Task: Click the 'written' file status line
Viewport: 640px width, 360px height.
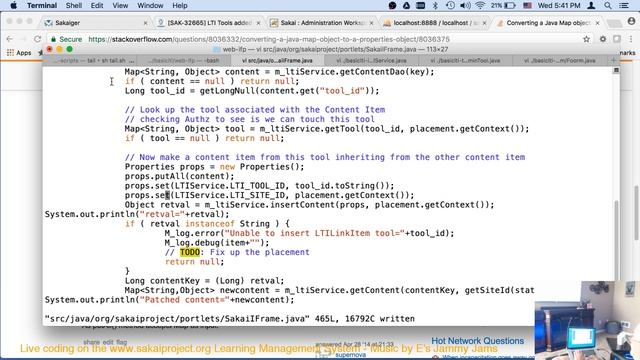Action: [x=230, y=319]
